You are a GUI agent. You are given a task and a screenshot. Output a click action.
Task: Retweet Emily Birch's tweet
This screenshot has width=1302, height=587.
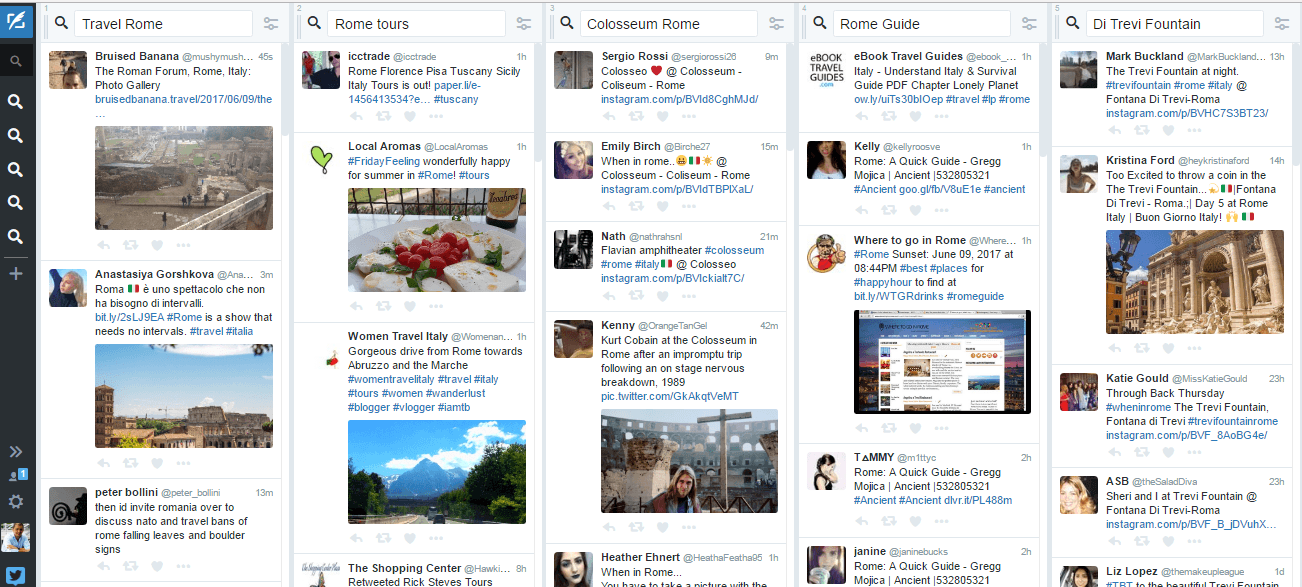pos(636,206)
